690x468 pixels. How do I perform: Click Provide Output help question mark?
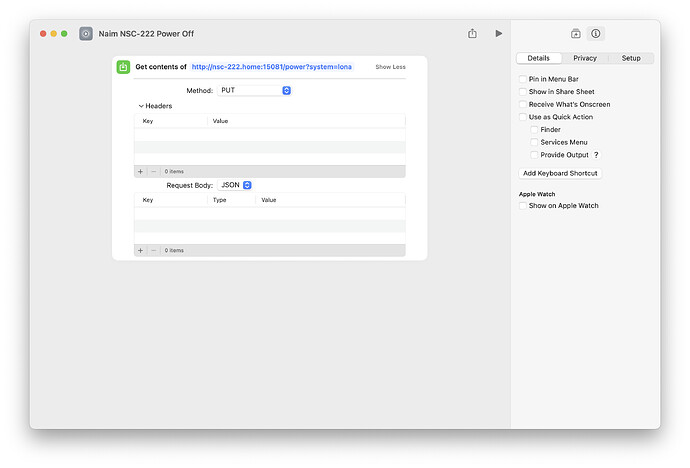(597, 155)
